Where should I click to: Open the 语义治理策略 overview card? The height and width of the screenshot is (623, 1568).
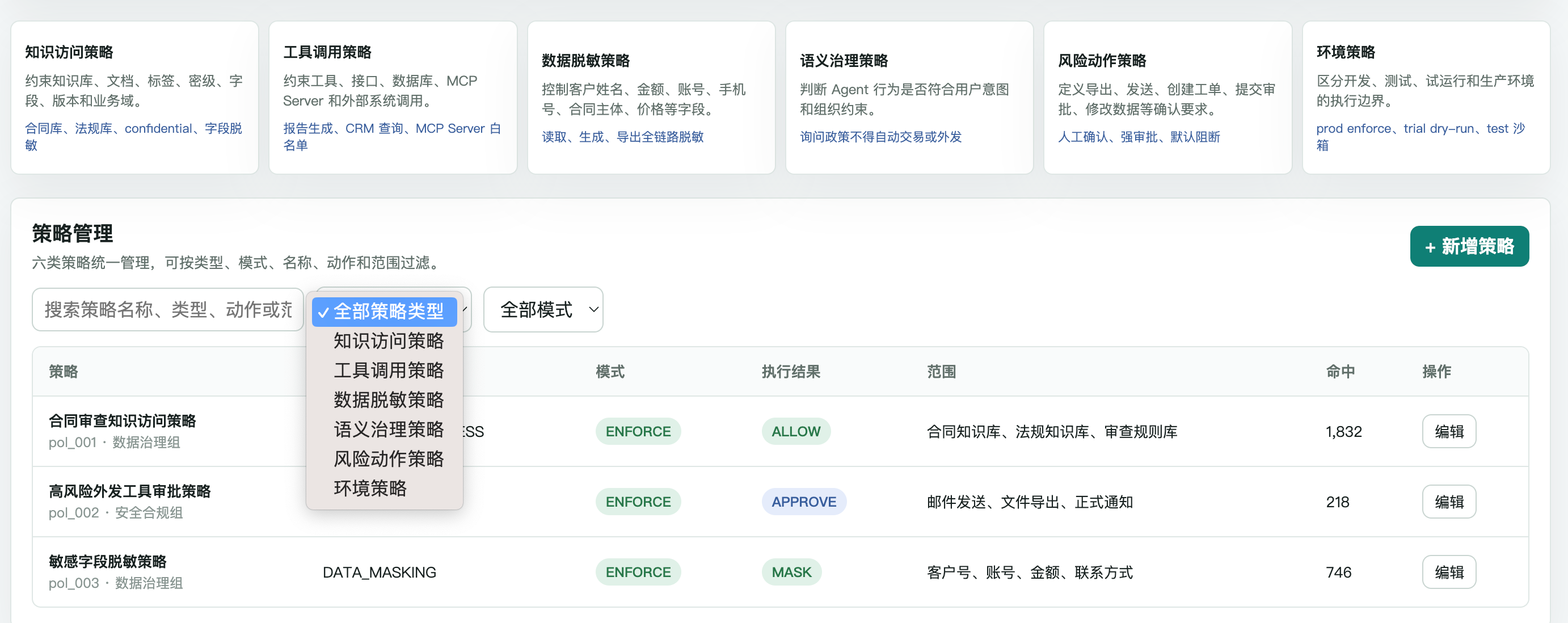pyautogui.click(x=909, y=98)
